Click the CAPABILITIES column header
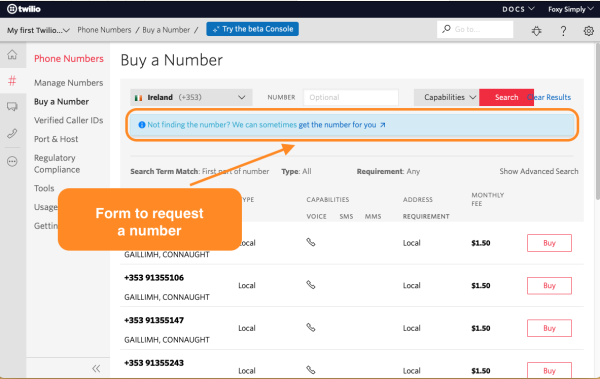The width and height of the screenshot is (600, 379). (328, 199)
